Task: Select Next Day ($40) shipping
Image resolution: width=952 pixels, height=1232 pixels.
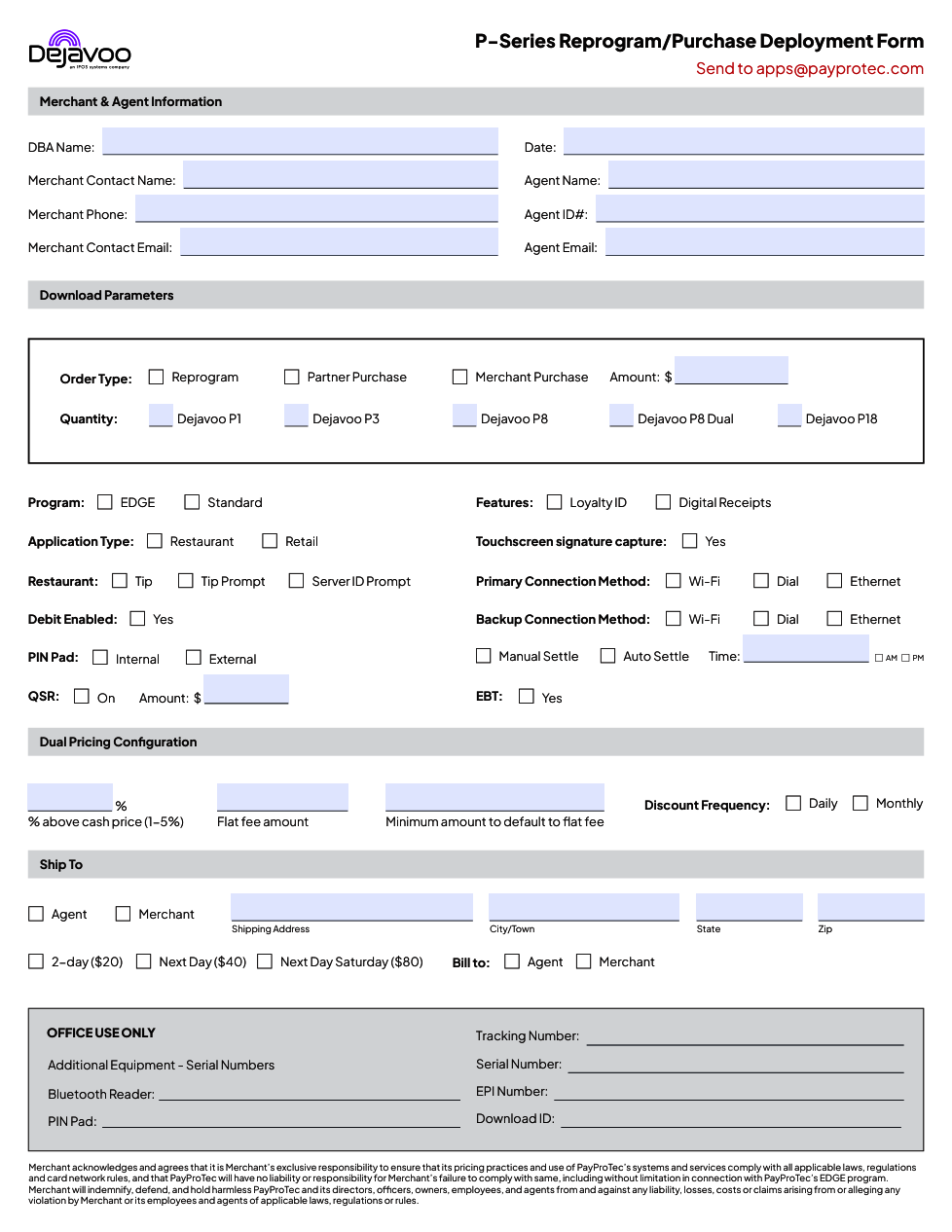Action: coord(144,961)
